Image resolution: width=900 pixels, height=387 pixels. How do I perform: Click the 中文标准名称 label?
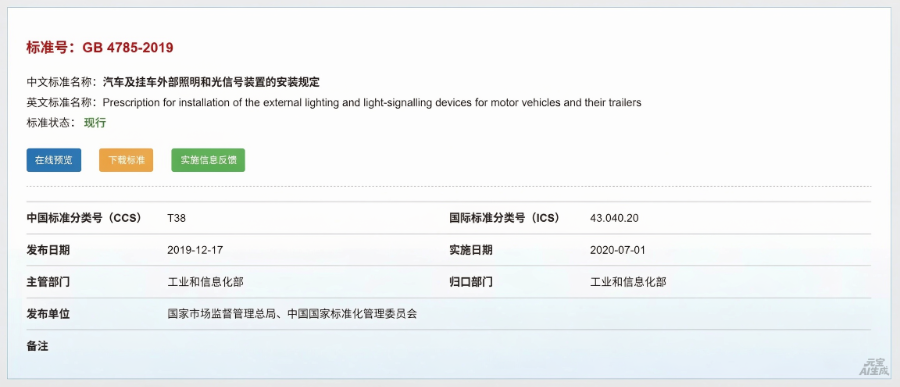point(62,82)
